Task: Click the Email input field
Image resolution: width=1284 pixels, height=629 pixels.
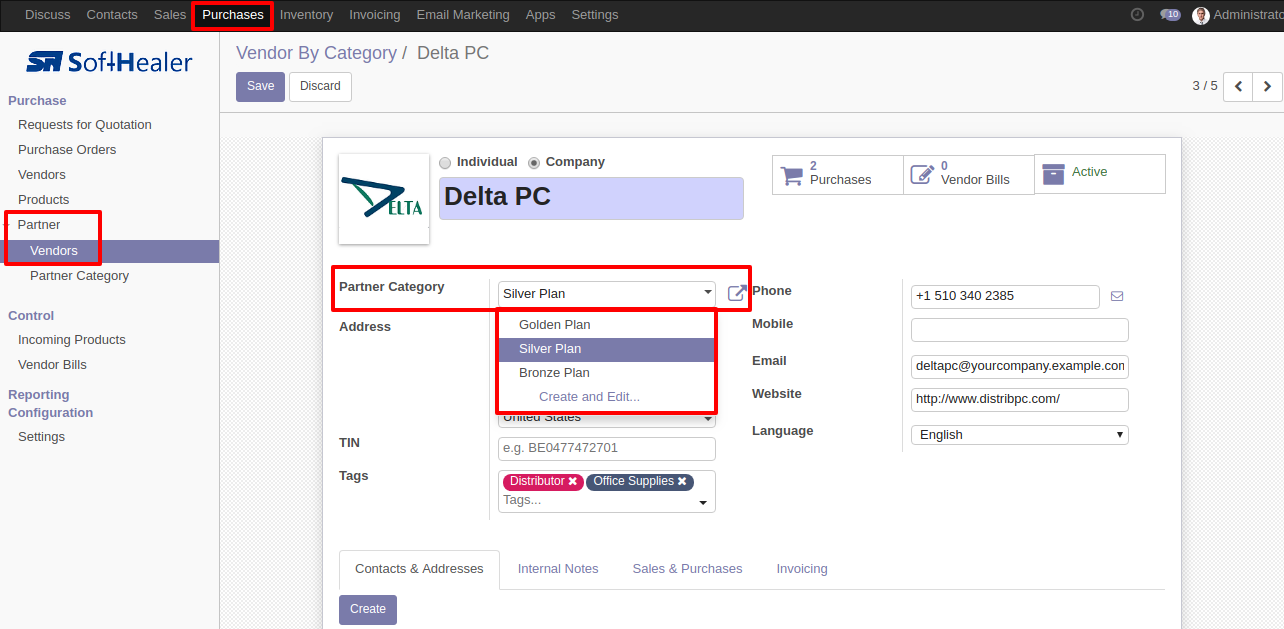Action: pyautogui.click(x=1020, y=366)
